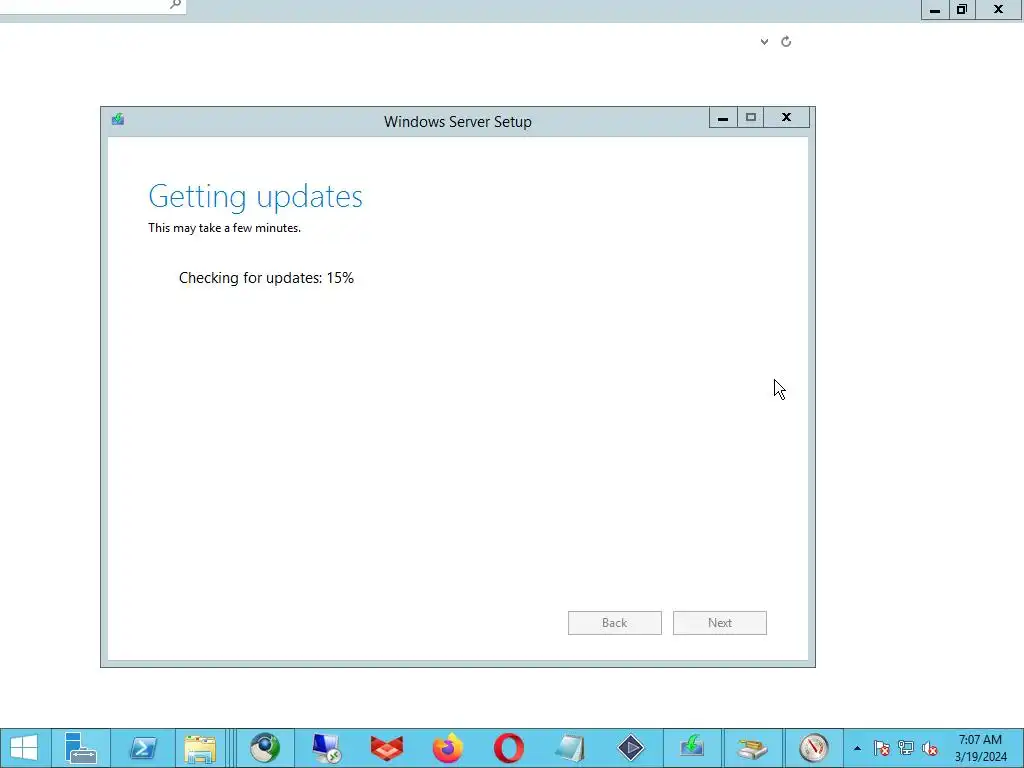This screenshot has height=768, width=1024.
Task: Click 'This may take a few minutes.' text
Action: pyautogui.click(x=225, y=228)
